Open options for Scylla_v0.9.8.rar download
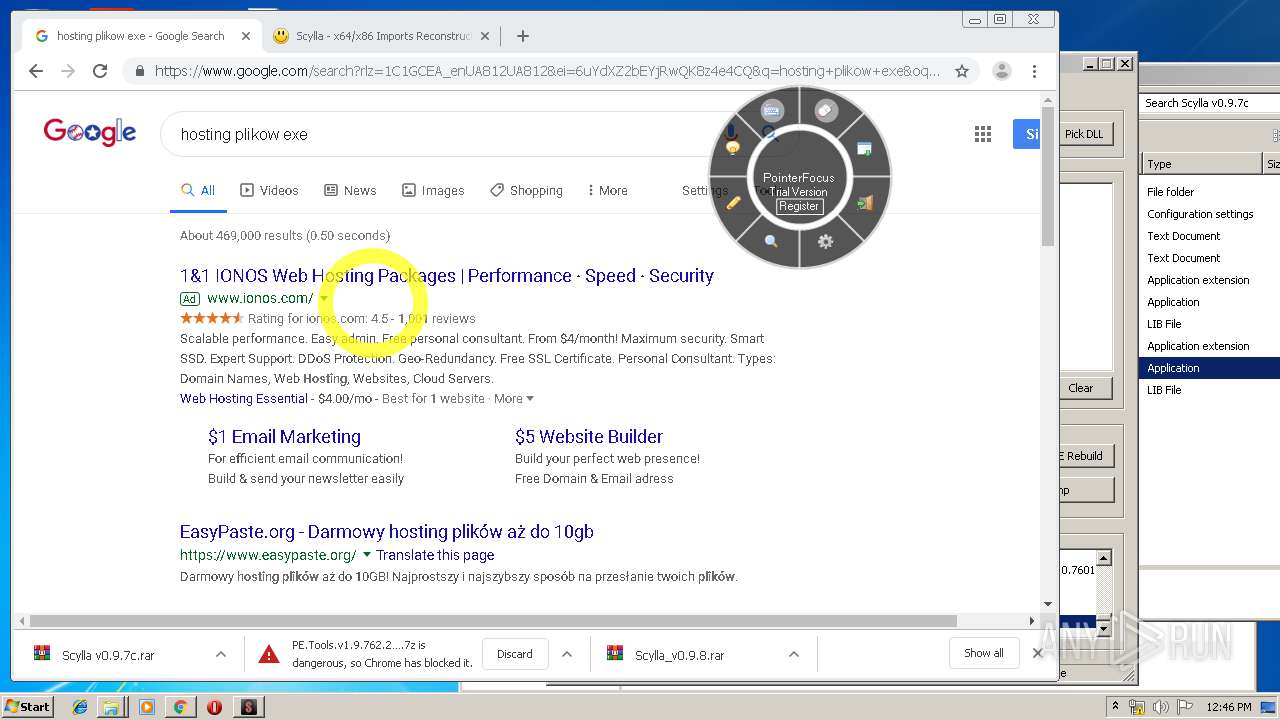Viewport: 1280px width, 720px height. 794,654
